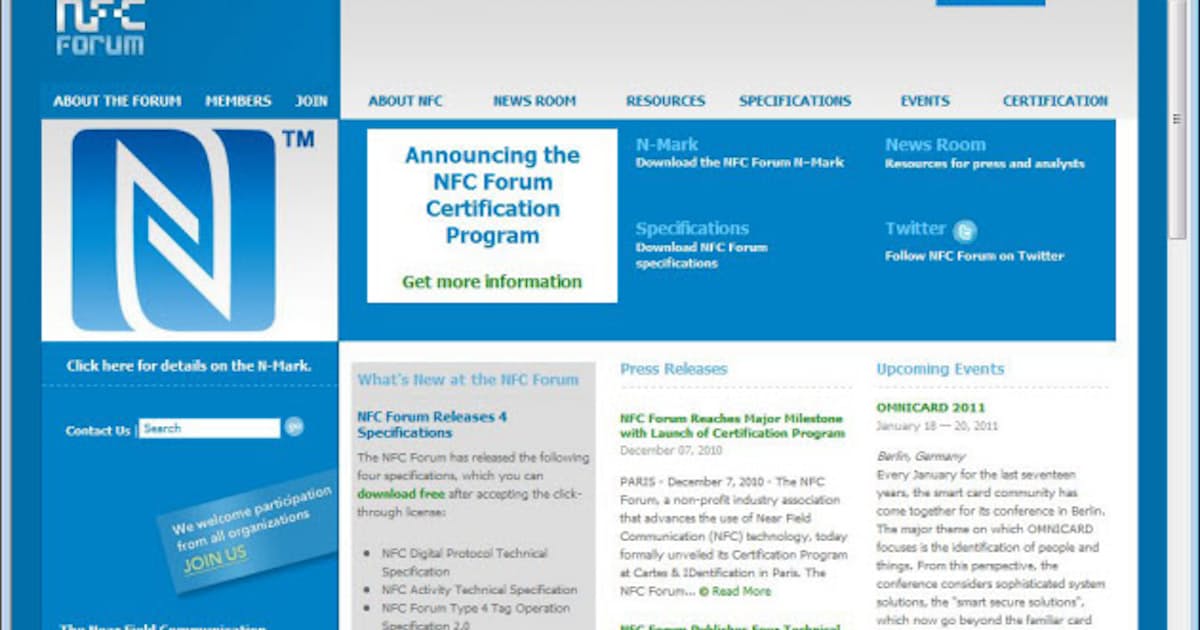Image resolution: width=1200 pixels, height=630 pixels.
Task: Select Members in the top navigation
Action: coord(238,101)
